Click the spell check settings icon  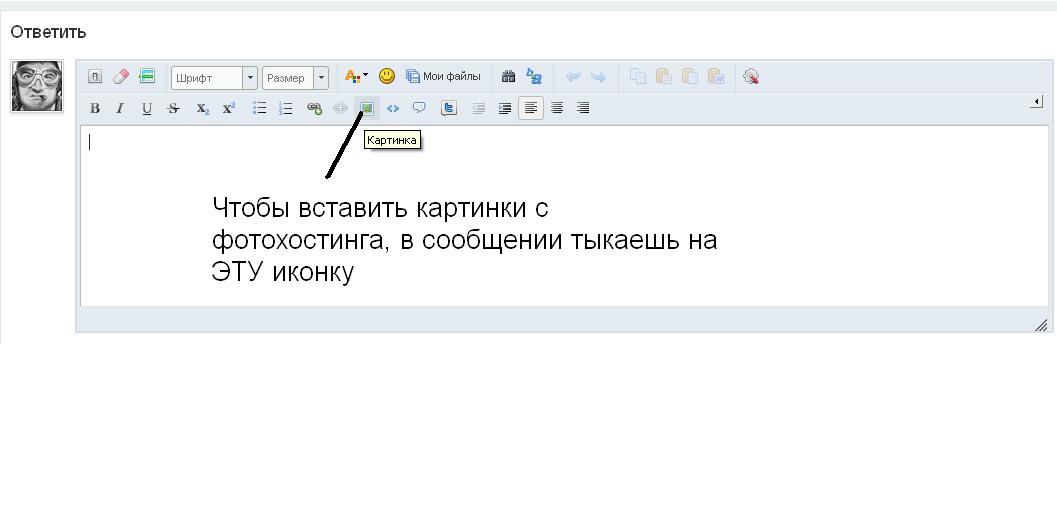[x=751, y=77]
